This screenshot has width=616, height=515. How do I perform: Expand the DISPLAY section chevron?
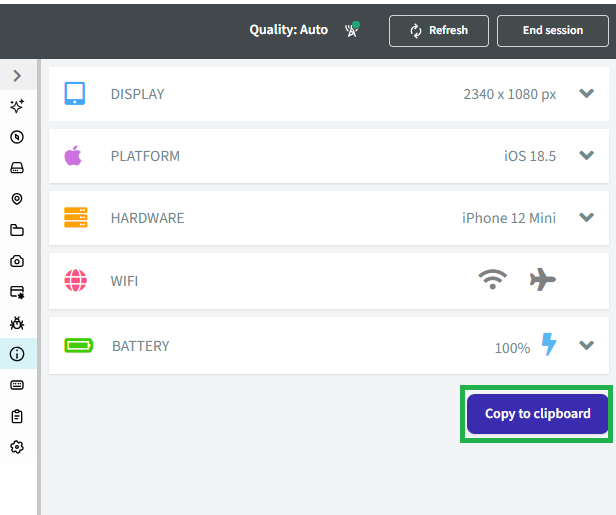click(x=587, y=94)
